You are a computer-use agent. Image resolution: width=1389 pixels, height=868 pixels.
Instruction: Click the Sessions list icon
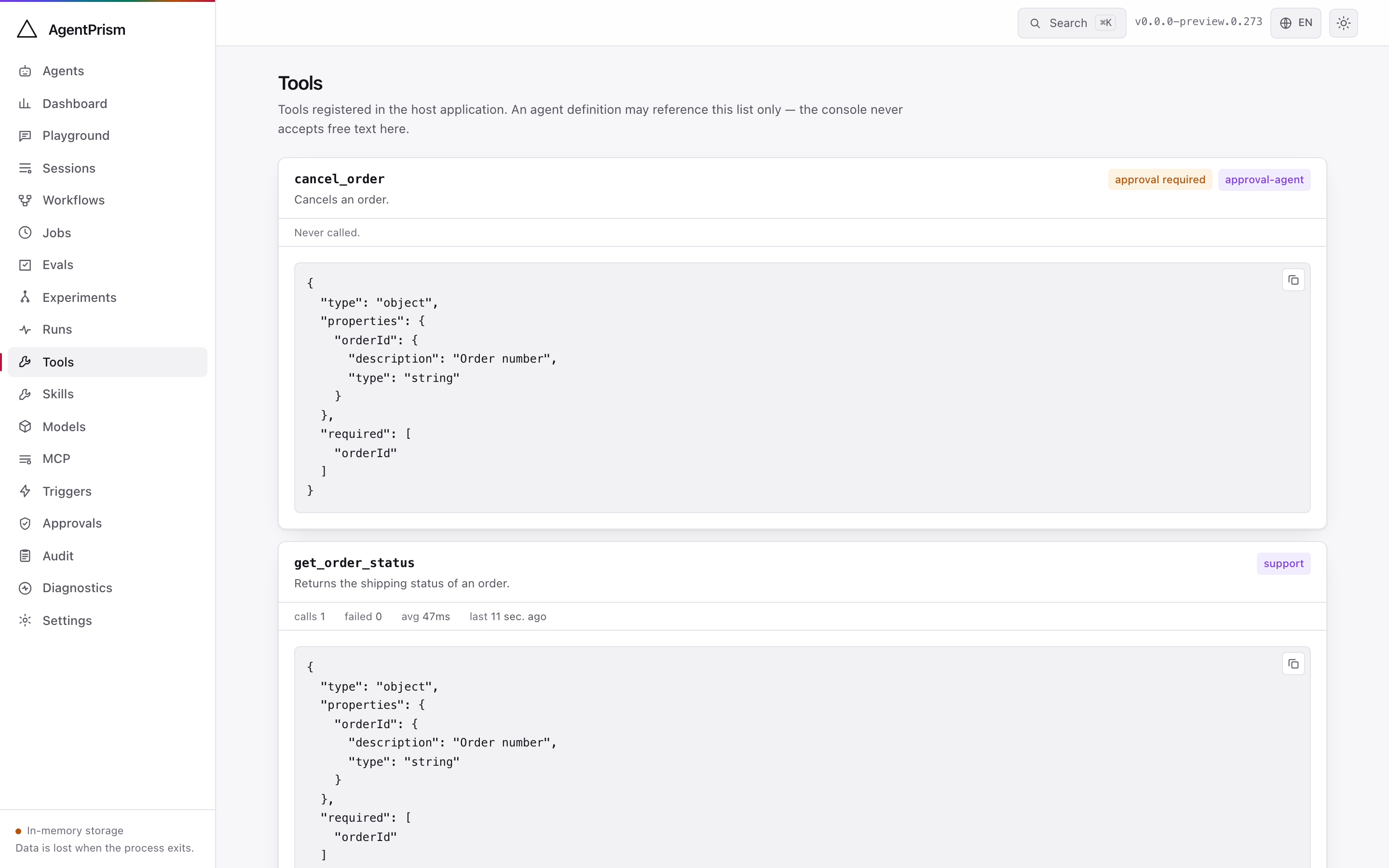[x=25, y=168]
